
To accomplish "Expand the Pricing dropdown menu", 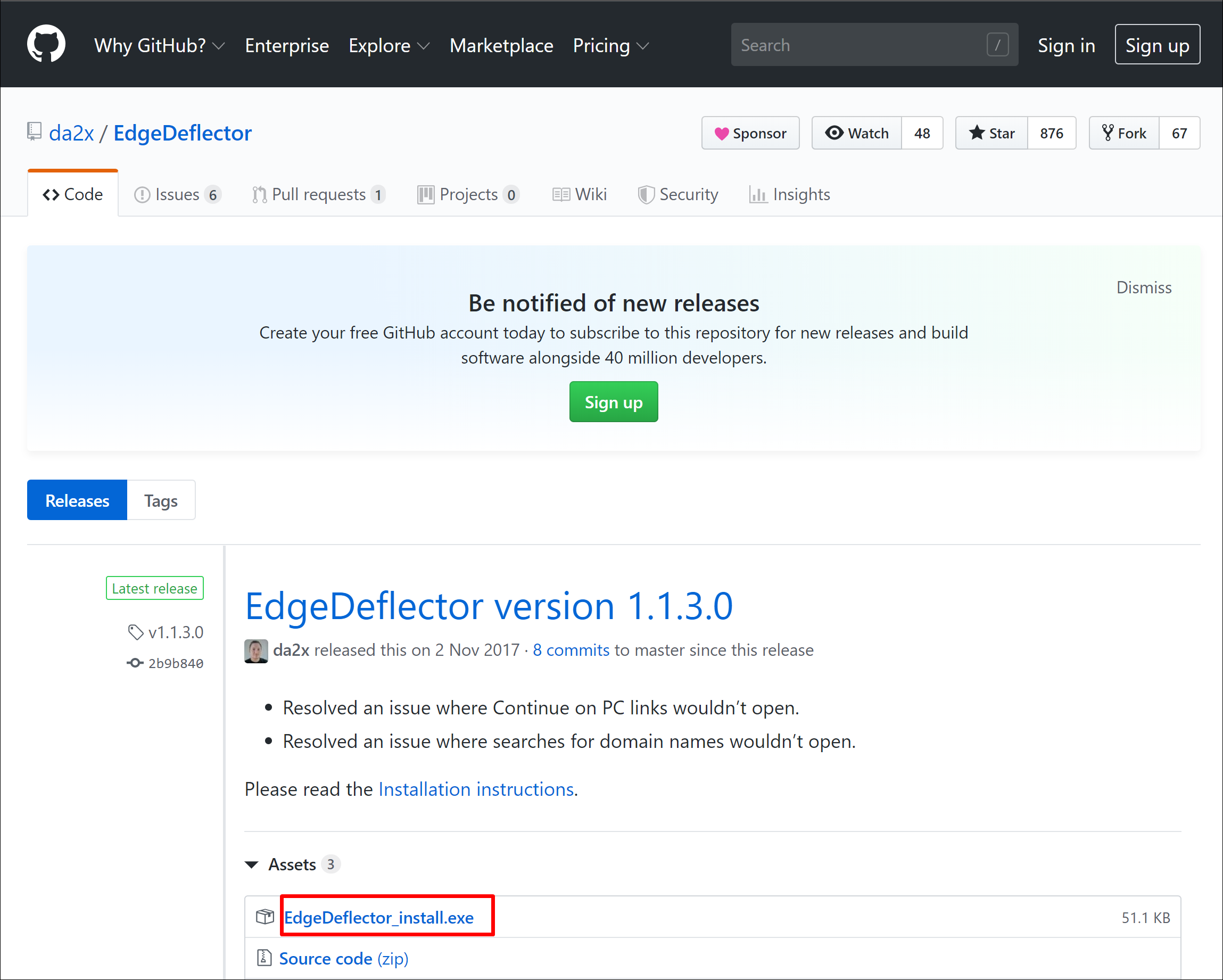I will [x=610, y=45].
